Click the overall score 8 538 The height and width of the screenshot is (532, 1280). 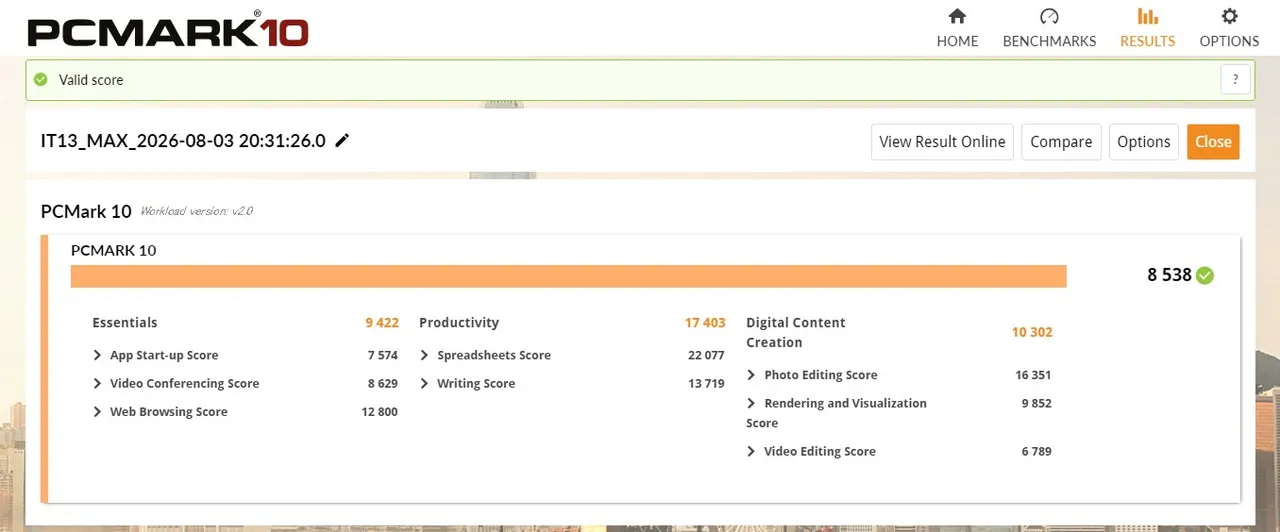(x=1169, y=275)
